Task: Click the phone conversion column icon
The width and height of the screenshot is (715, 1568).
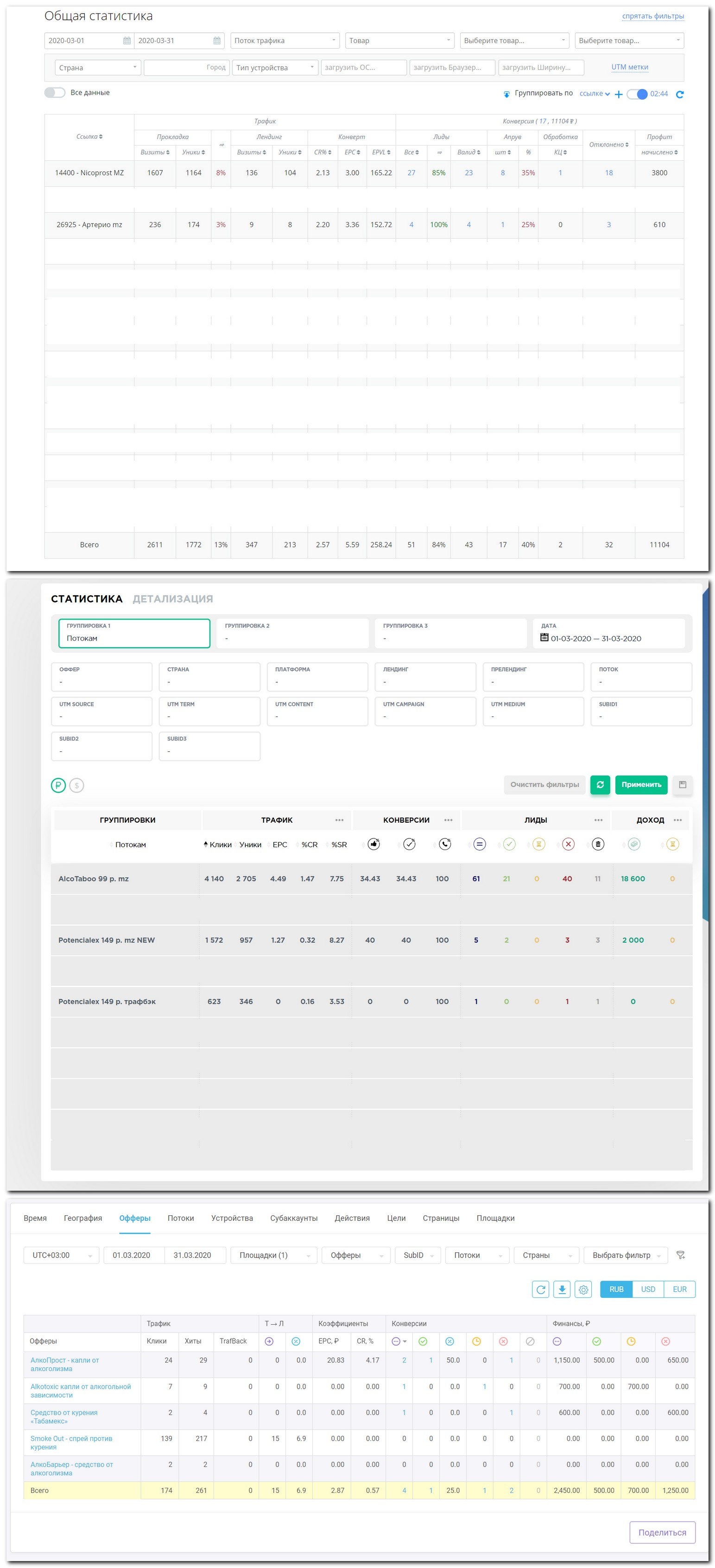Action: click(x=445, y=844)
